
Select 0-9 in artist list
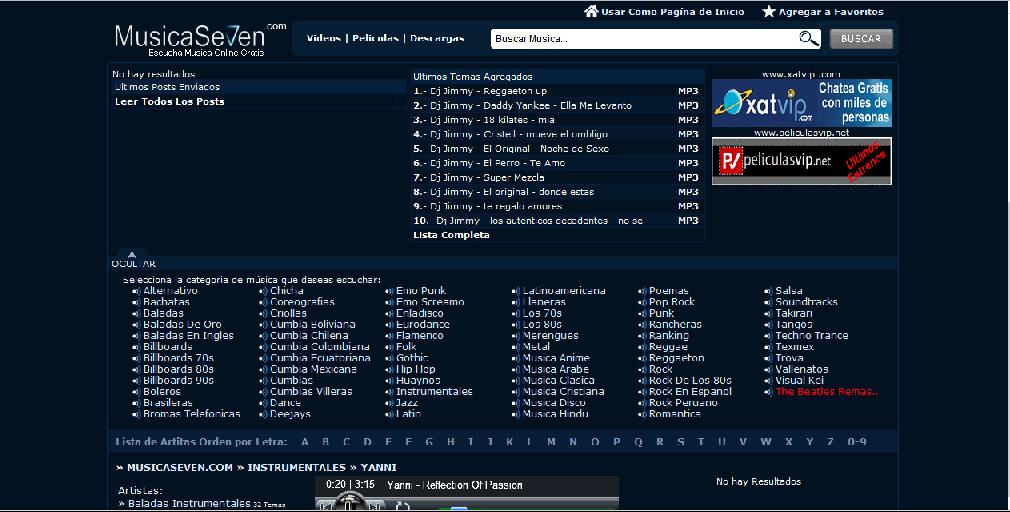pyautogui.click(x=857, y=441)
